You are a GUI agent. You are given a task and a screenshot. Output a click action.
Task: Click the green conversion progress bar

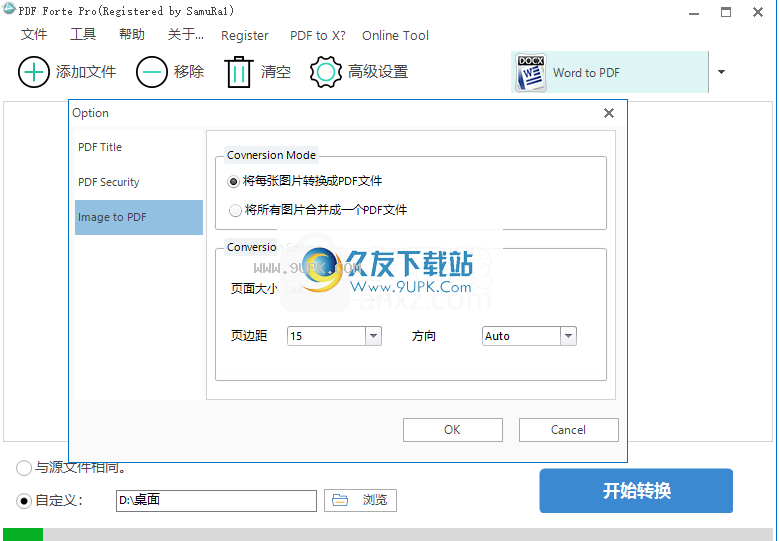tap(23, 535)
